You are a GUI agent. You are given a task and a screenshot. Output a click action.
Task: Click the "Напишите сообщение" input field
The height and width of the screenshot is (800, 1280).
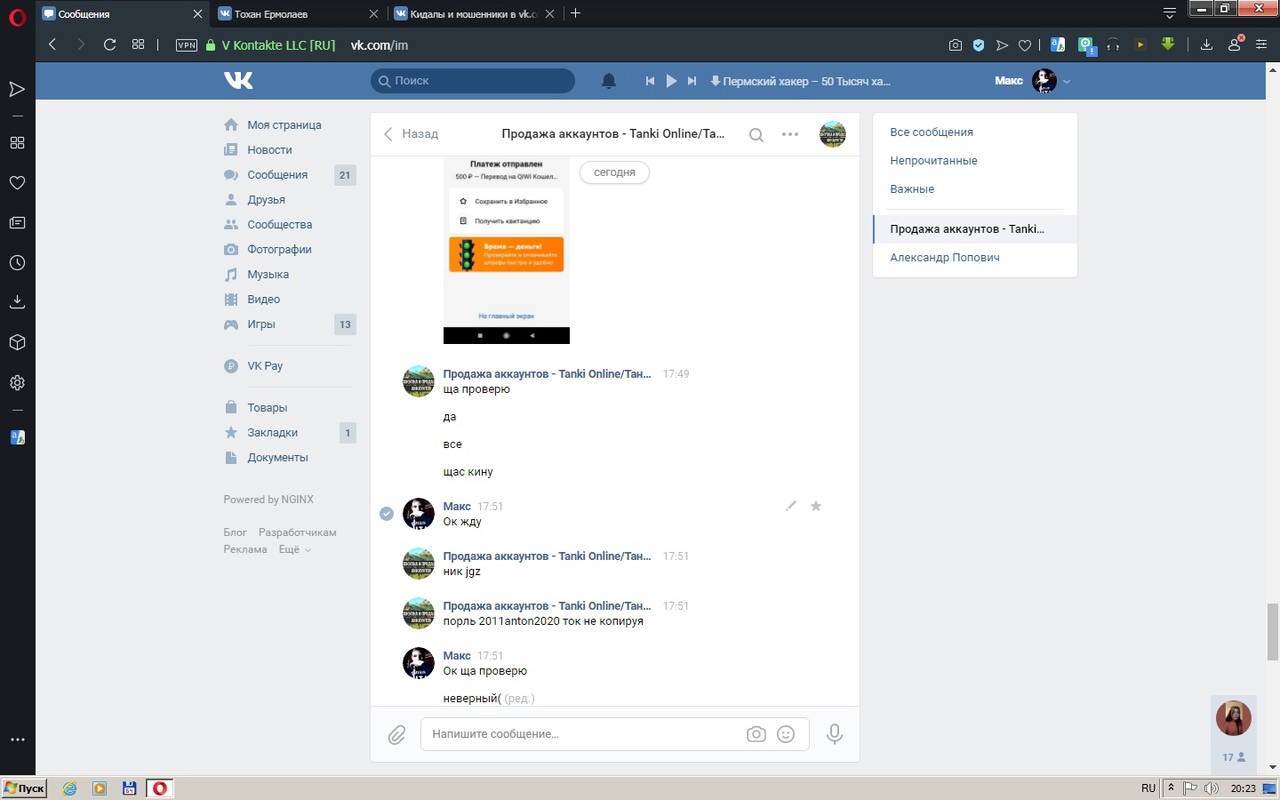(580, 734)
